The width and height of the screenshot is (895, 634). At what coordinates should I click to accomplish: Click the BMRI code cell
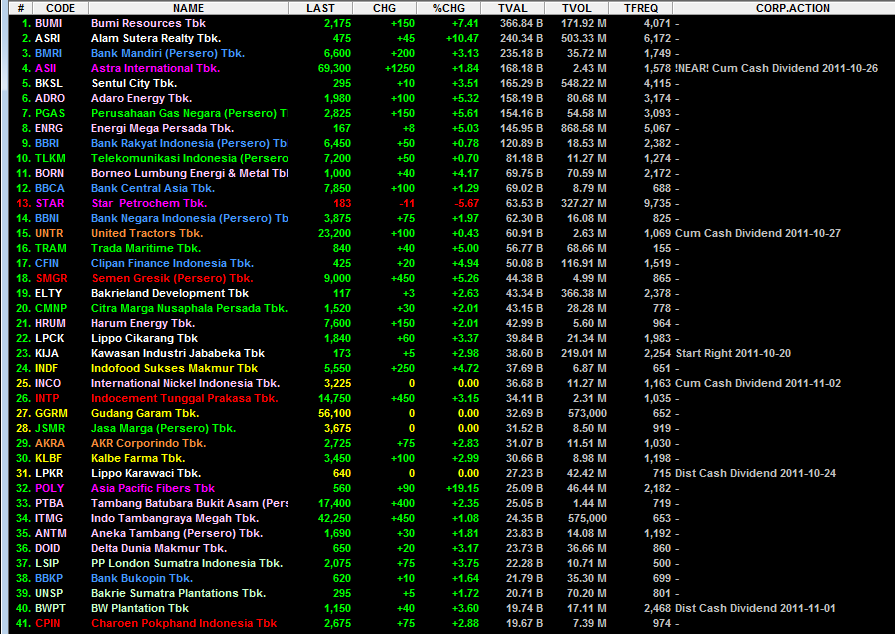(x=49, y=53)
